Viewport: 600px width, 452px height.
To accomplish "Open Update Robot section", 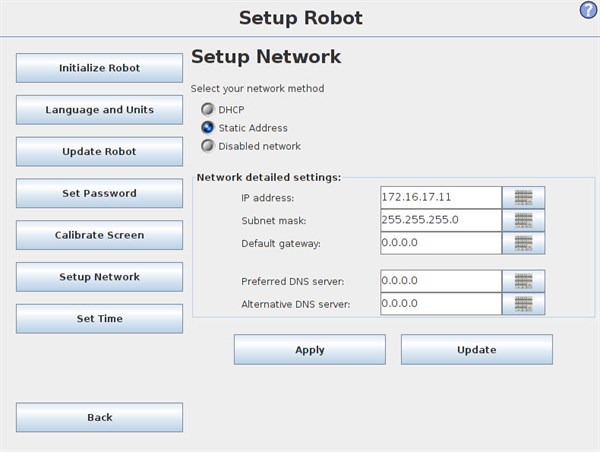I will (x=99, y=152).
